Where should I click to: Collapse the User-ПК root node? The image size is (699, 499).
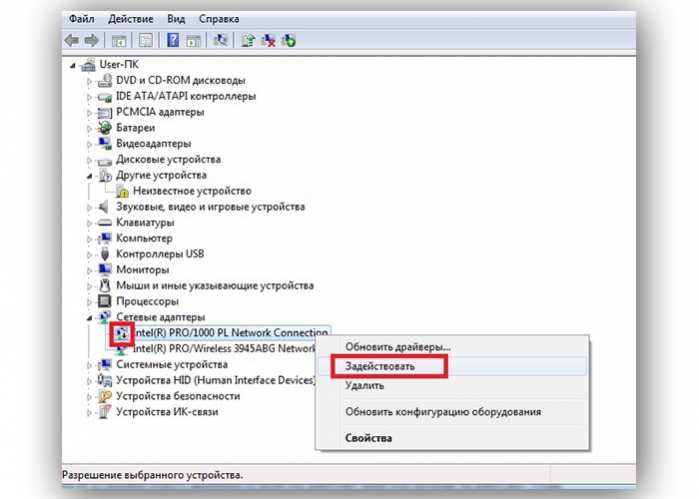pos(73,66)
